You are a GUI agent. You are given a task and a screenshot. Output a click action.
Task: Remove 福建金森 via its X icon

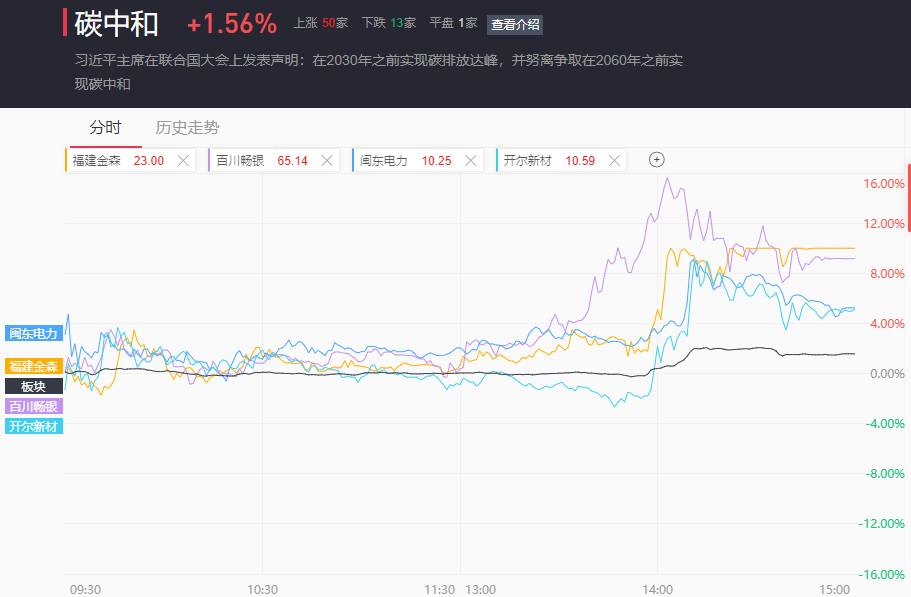click(x=182, y=160)
